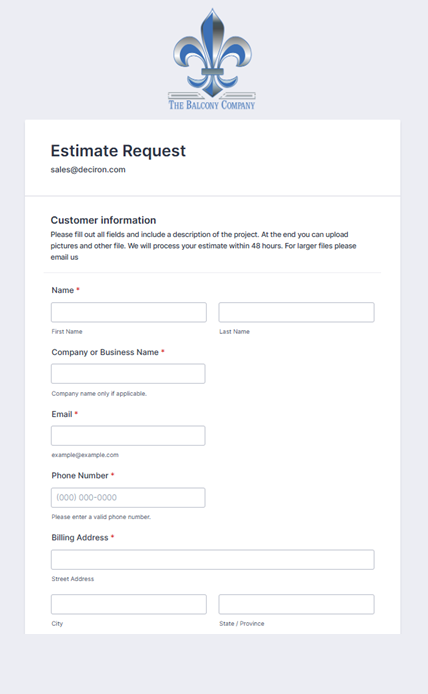Click the Billing Address label
The image size is (428, 694).
(80, 537)
